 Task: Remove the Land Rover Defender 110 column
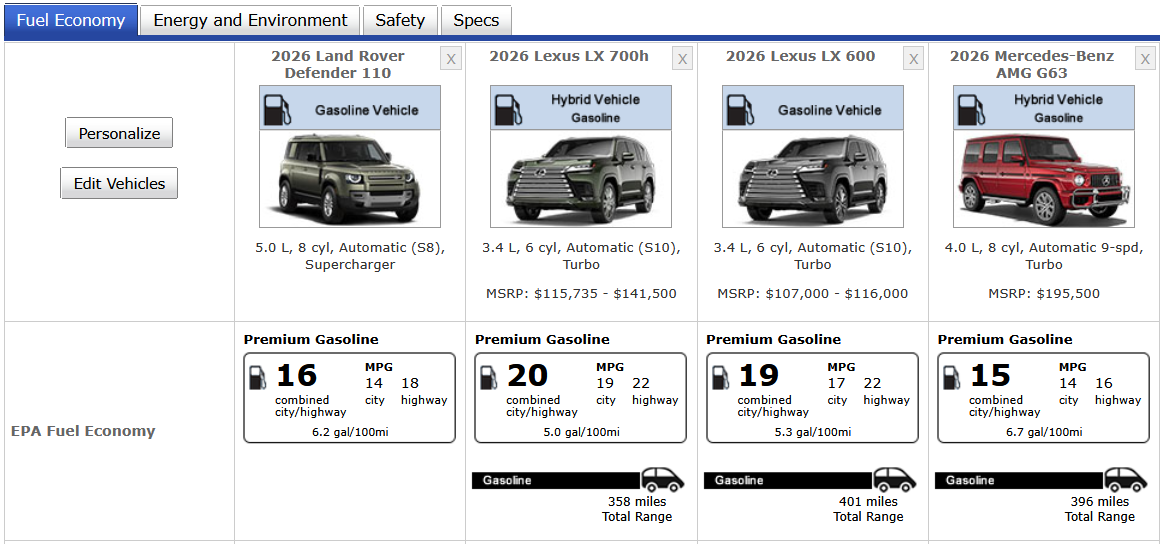coord(451,59)
